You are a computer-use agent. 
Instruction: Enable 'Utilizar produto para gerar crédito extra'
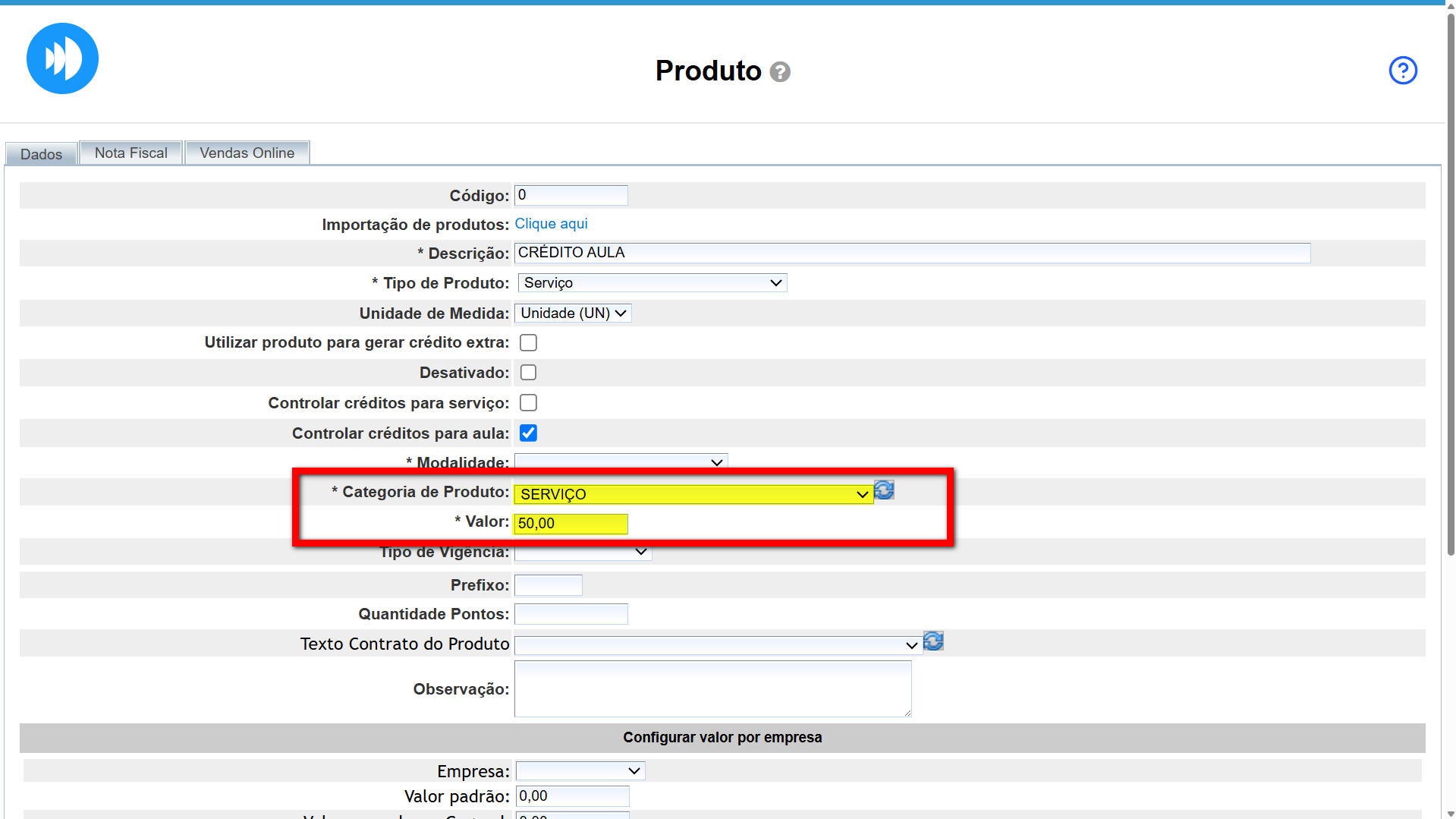click(528, 343)
